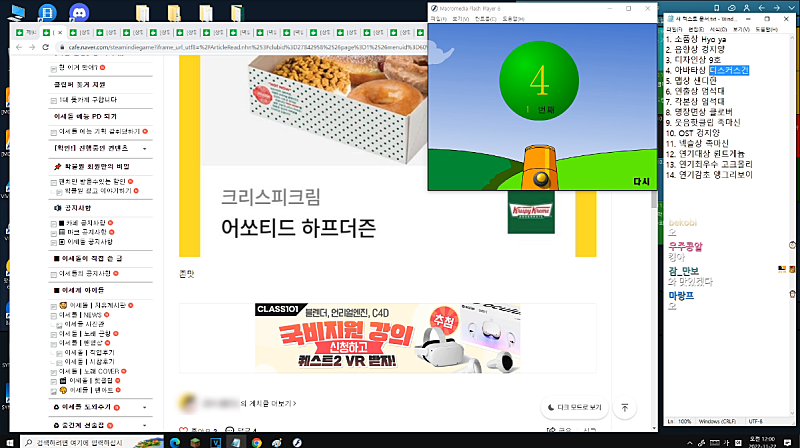Image resolution: width=800 pixels, height=448 pixels.
Task: Open the film-strip video app desktop icon
Action: click(x=47, y=12)
